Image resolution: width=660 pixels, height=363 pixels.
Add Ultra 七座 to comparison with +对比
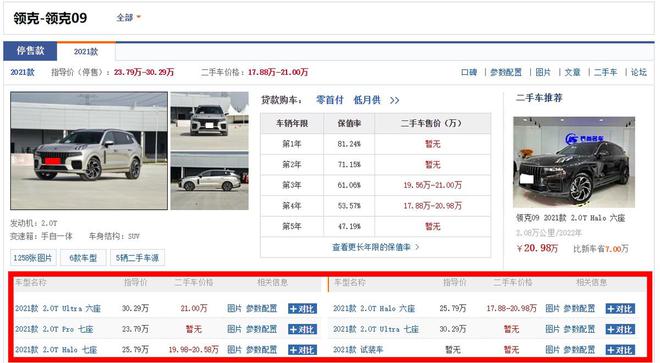point(620,329)
